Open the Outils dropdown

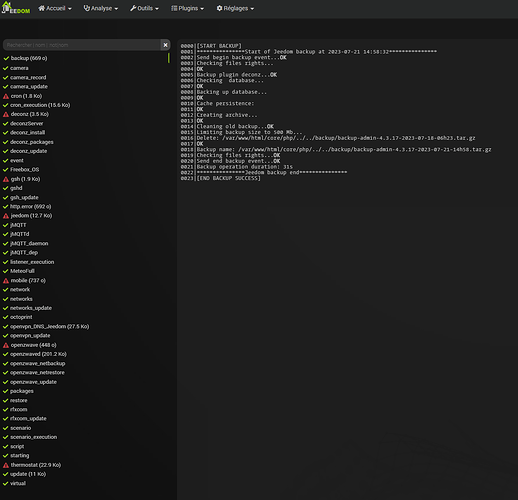(x=144, y=8)
